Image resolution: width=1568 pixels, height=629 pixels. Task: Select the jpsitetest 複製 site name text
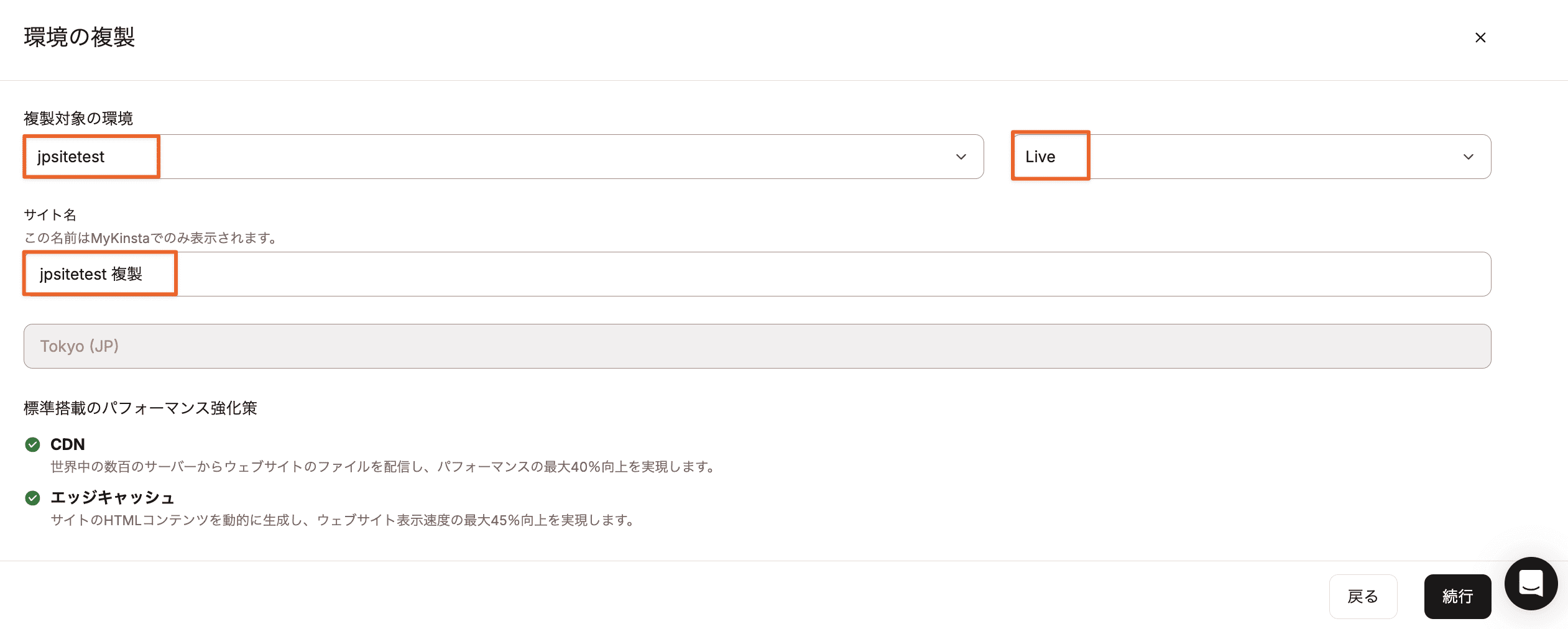coord(91,273)
